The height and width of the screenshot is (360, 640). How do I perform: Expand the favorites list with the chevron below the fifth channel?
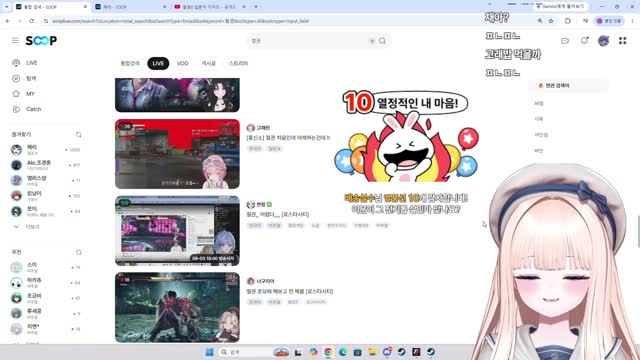16,227
